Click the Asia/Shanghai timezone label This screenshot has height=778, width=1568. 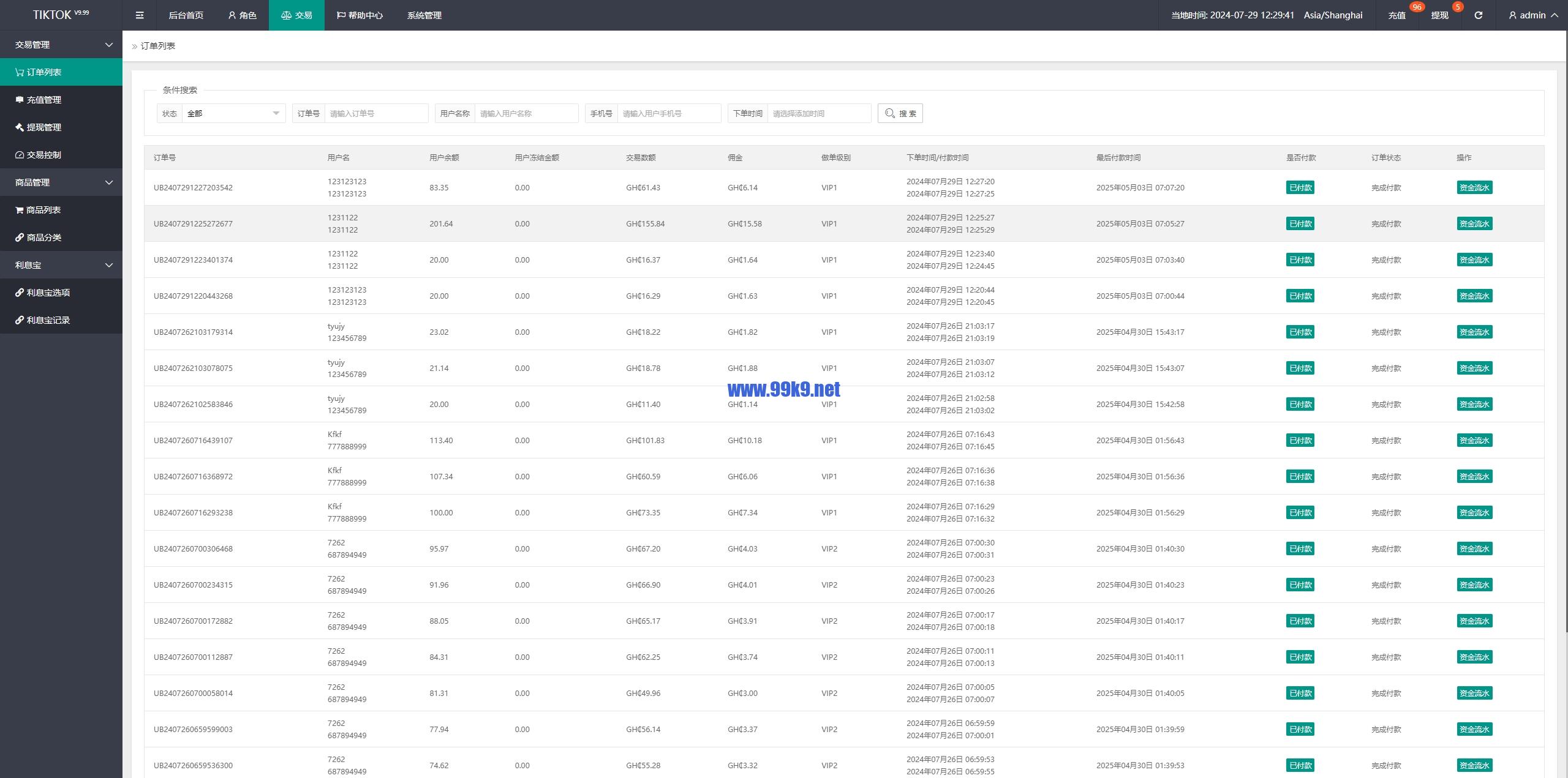tap(1333, 15)
